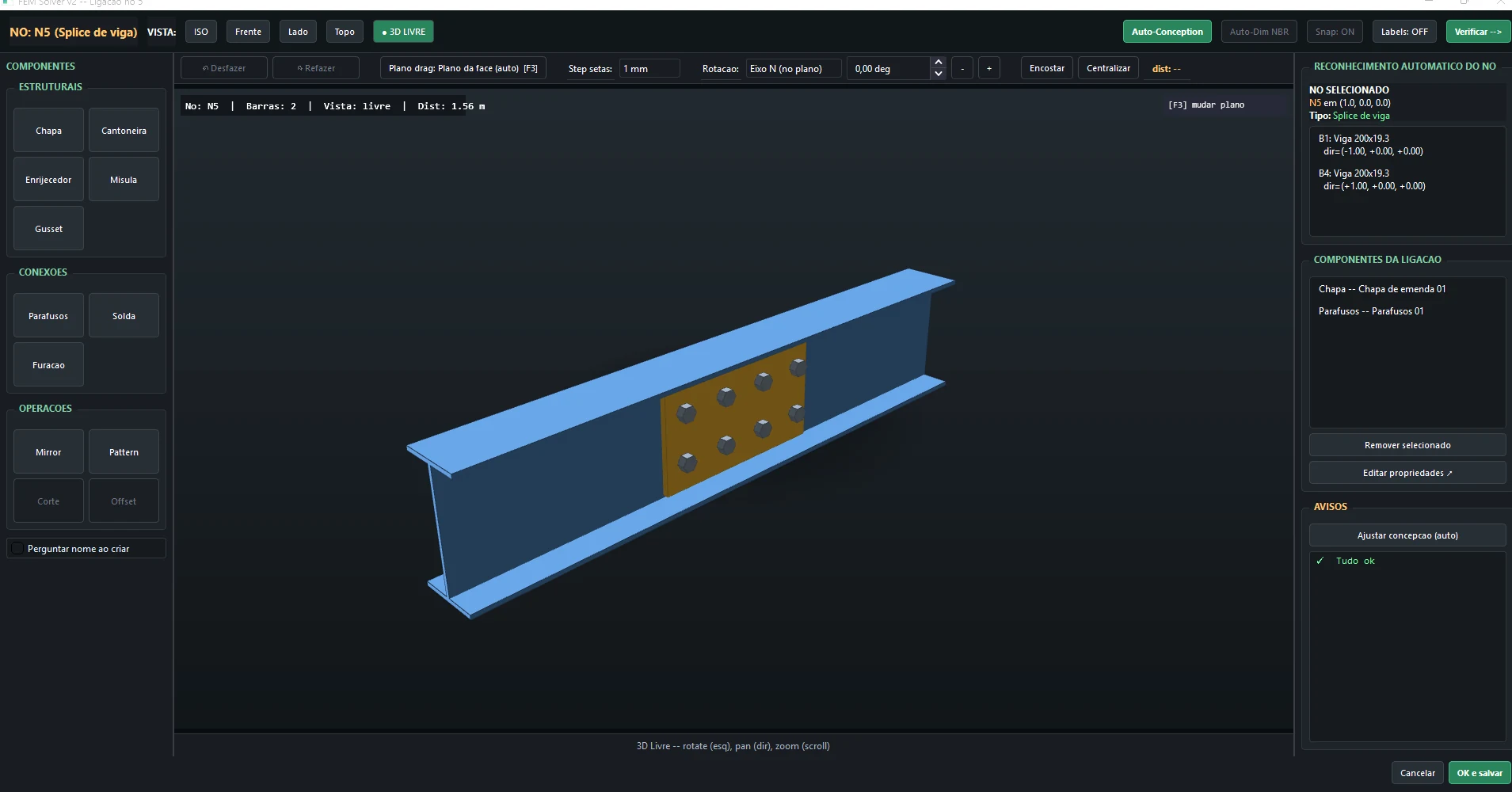Image resolution: width=1512 pixels, height=792 pixels.
Task: Edit the Step setas 1 mm field
Action: 649,69
